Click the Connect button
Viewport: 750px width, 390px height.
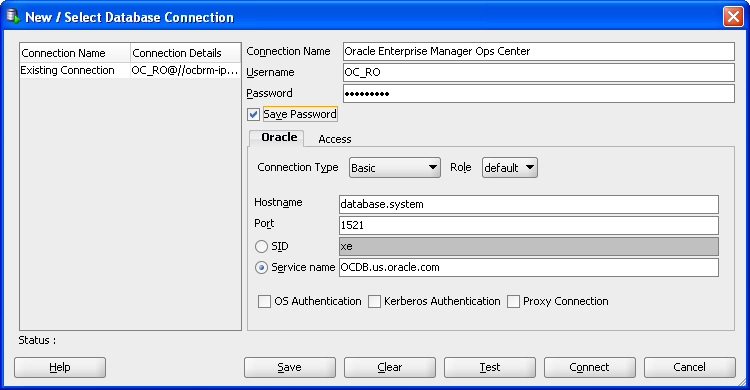pyautogui.click(x=590, y=368)
